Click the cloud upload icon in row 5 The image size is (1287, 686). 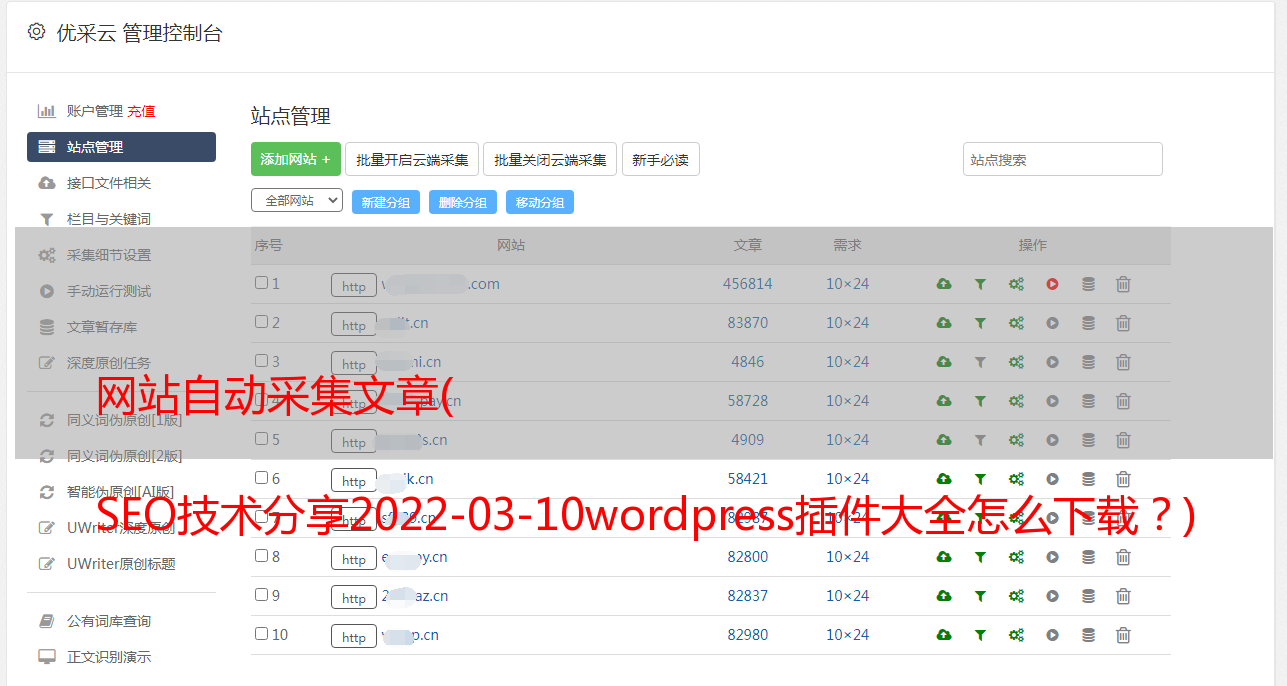(944, 440)
